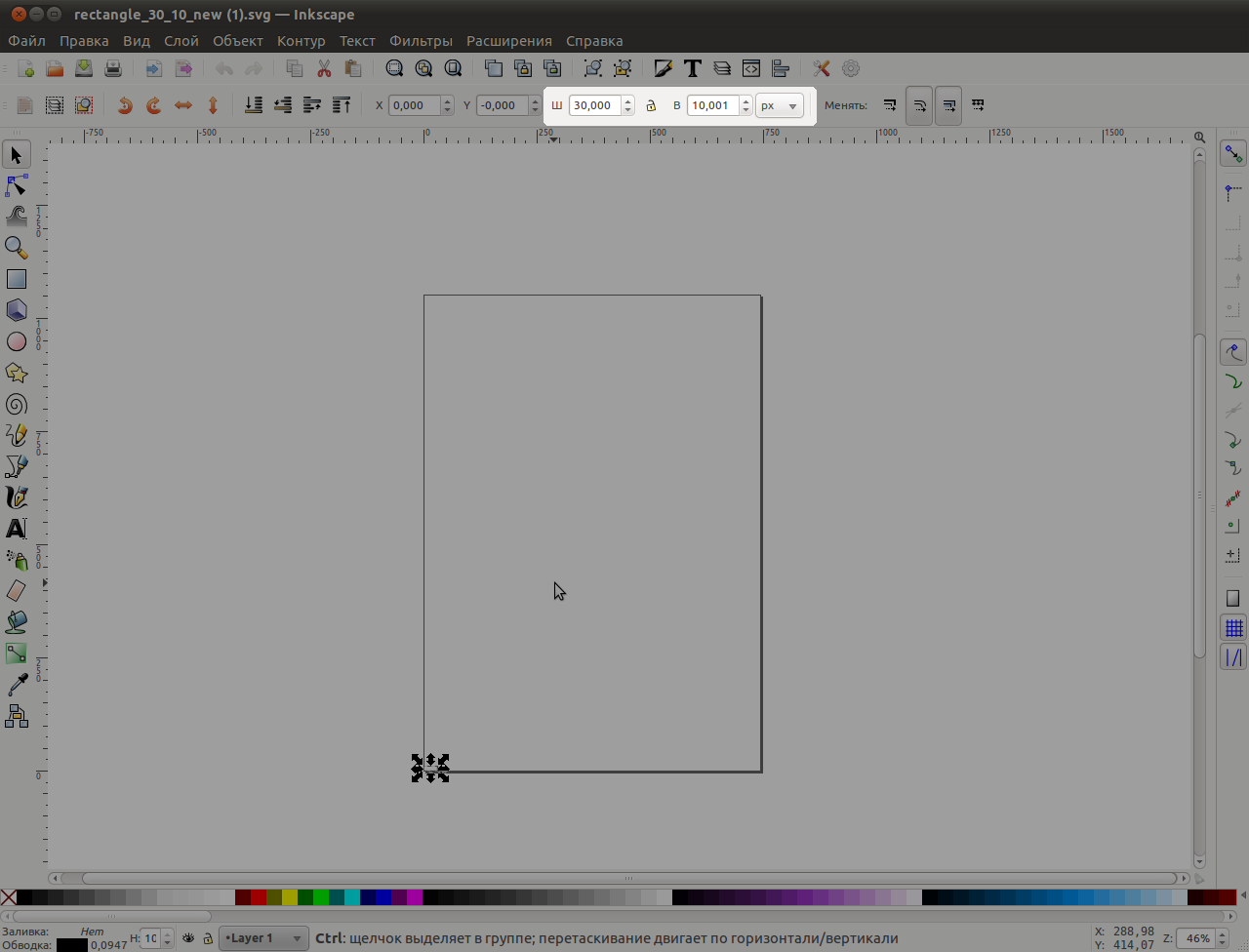
Task: Toggle scaling rounded rectangle corners
Action: tap(919, 105)
